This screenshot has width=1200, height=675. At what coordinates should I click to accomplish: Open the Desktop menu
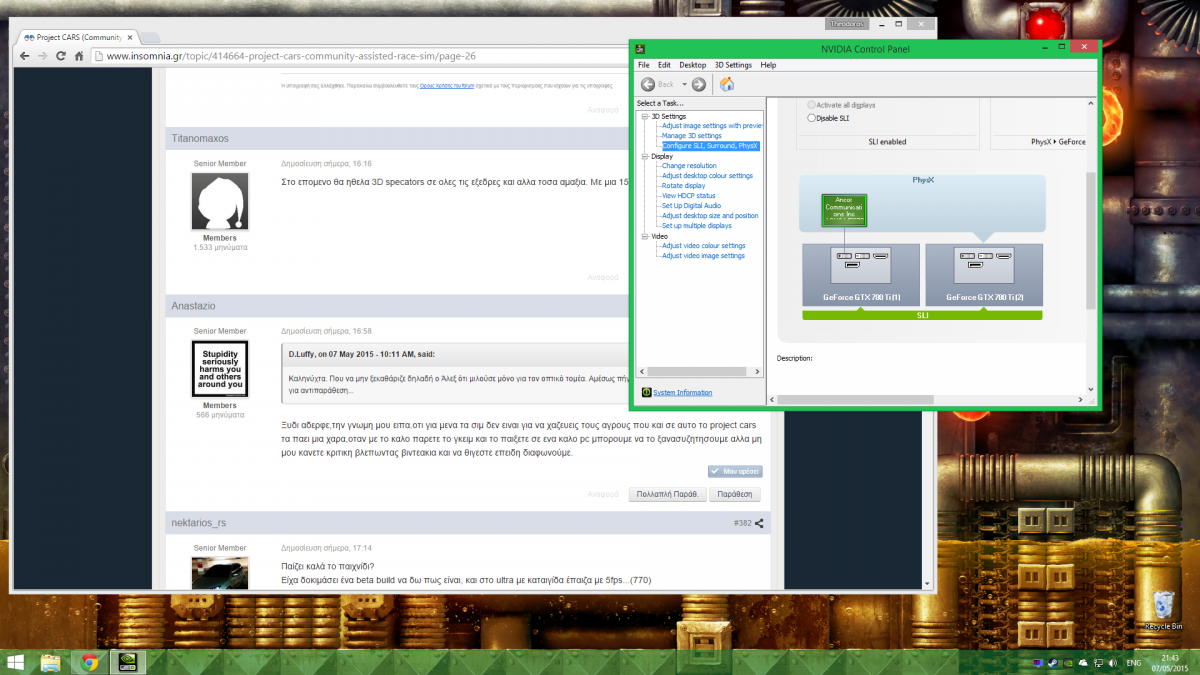click(x=692, y=65)
